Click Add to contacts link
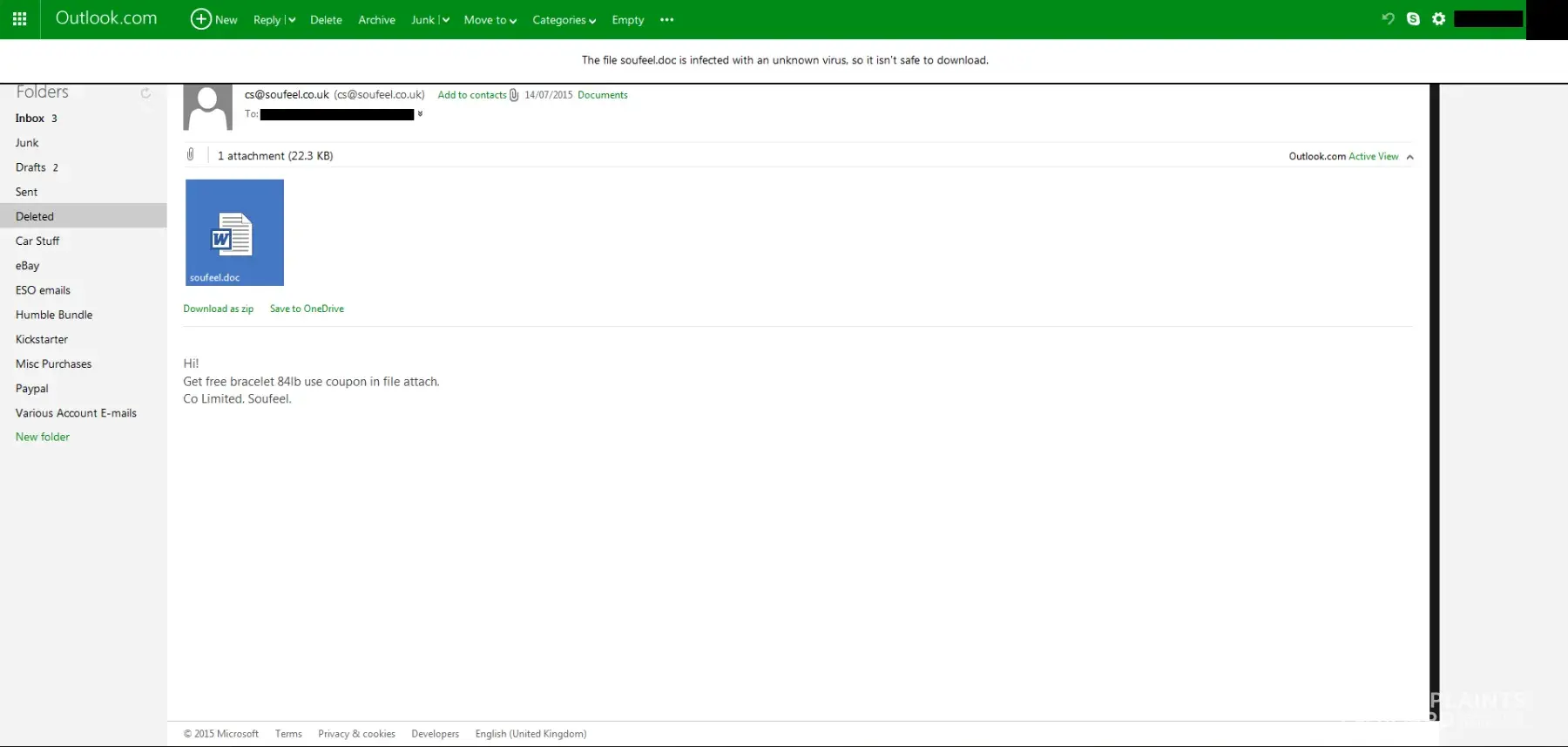Viewport: 1568px width, 747px height. (471, 95)
